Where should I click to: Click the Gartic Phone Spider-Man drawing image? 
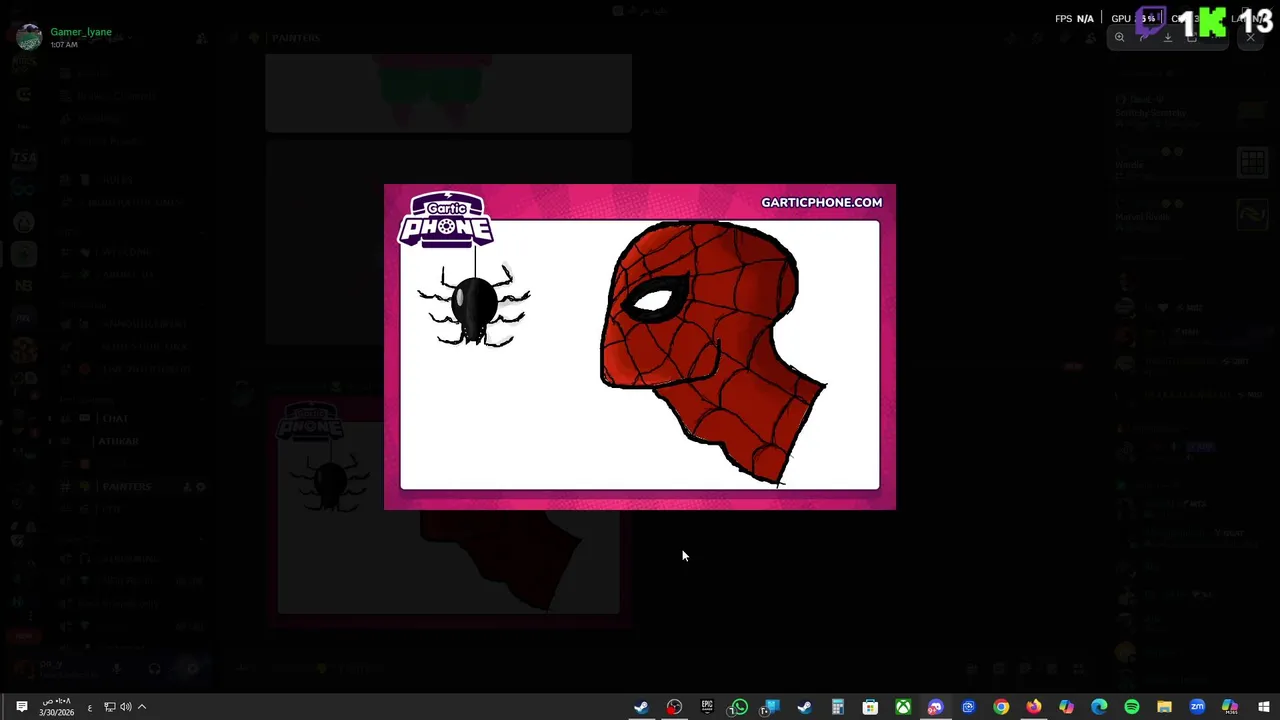(x=640, y=347)
